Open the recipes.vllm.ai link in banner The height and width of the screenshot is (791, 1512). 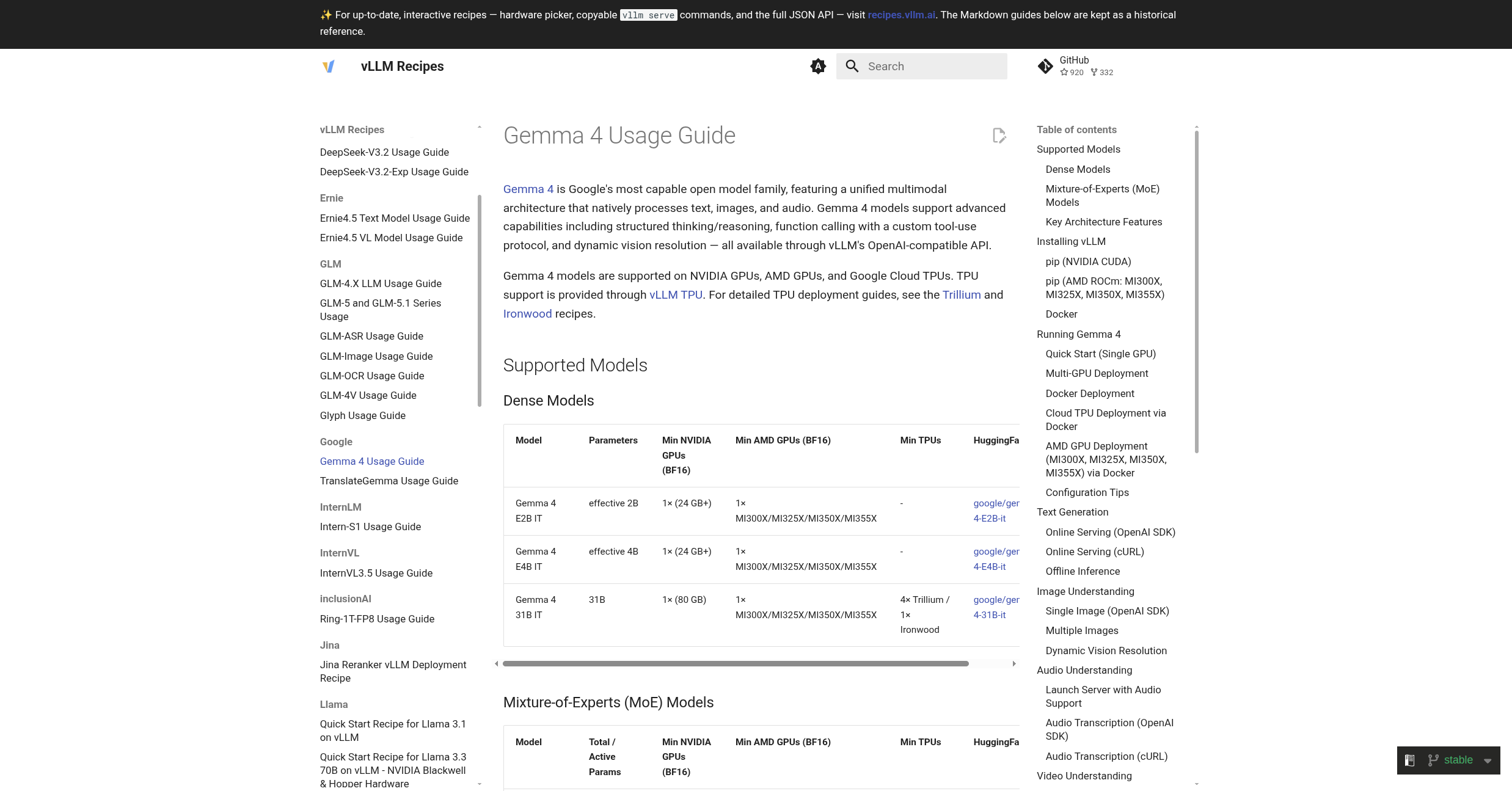[901, 15]
